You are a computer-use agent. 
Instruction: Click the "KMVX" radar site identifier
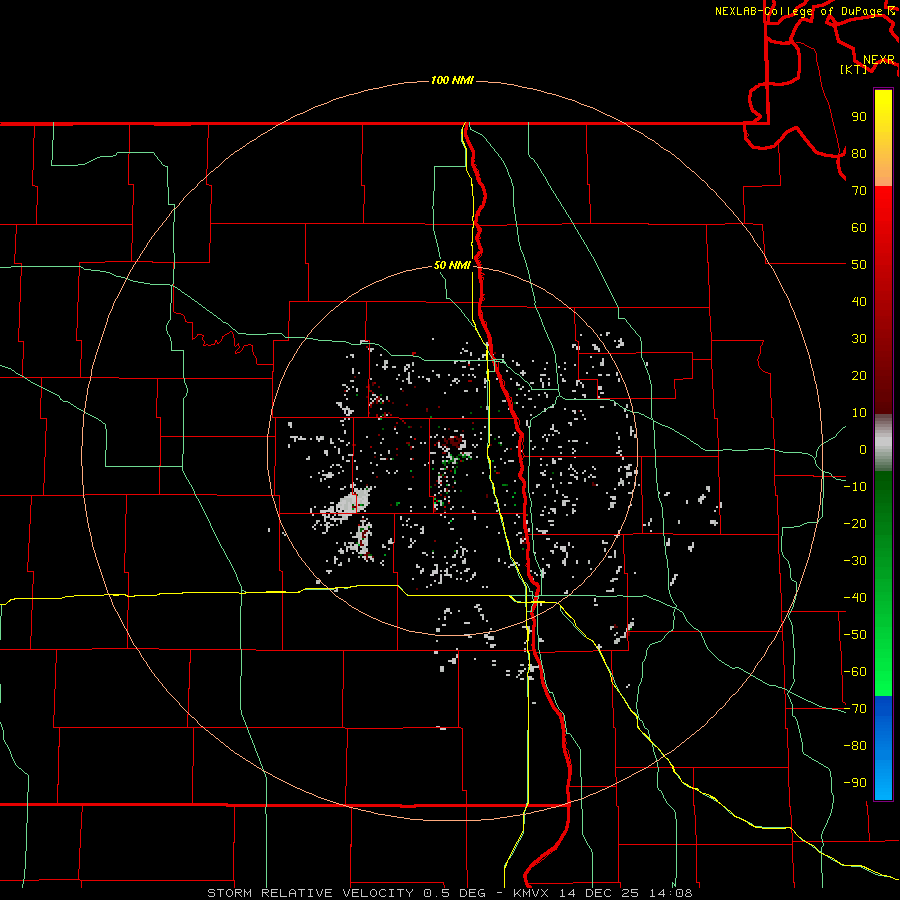click(532, 893)
